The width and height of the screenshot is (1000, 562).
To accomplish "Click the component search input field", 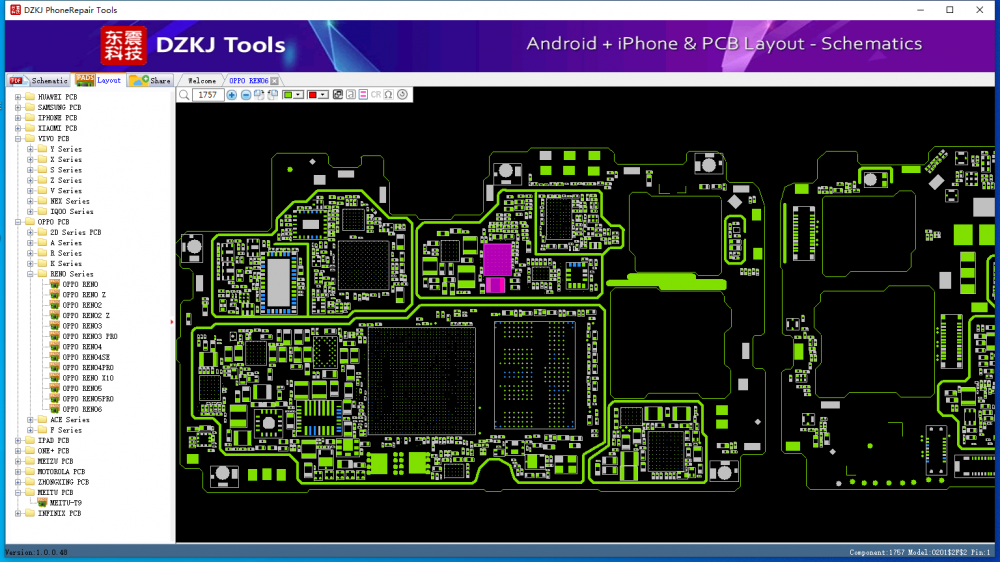I will pos(208,95).
